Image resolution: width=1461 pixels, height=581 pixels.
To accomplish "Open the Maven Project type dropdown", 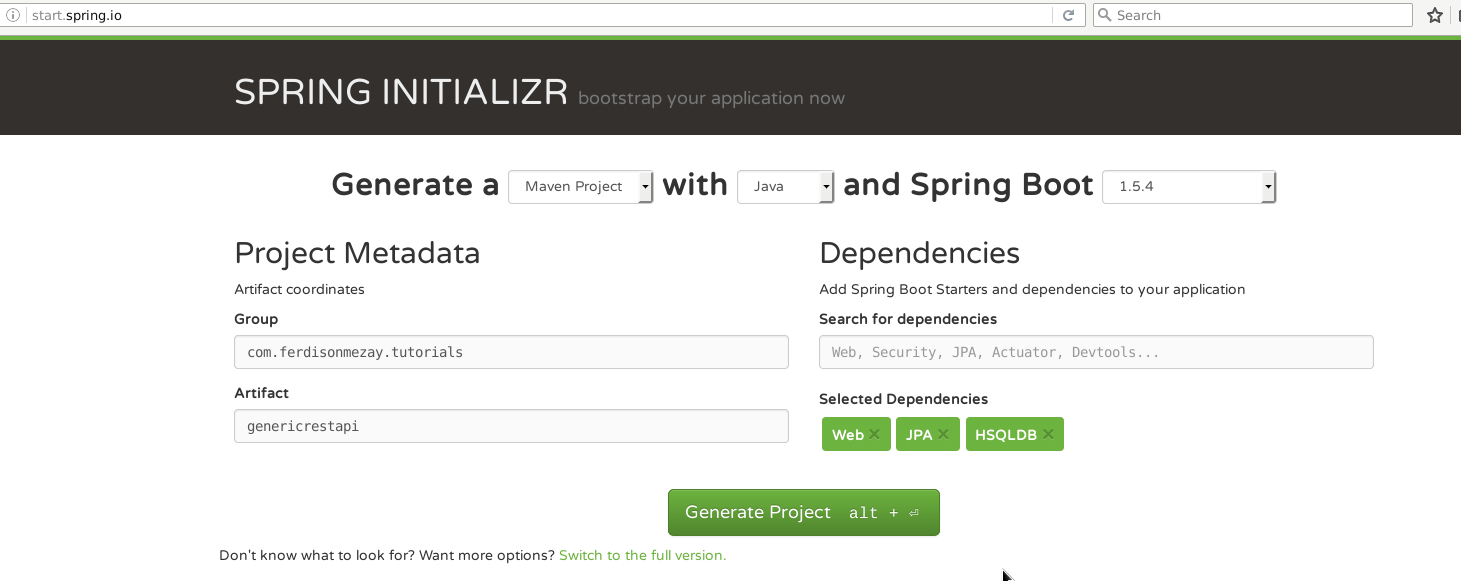I will pos(580,187).
